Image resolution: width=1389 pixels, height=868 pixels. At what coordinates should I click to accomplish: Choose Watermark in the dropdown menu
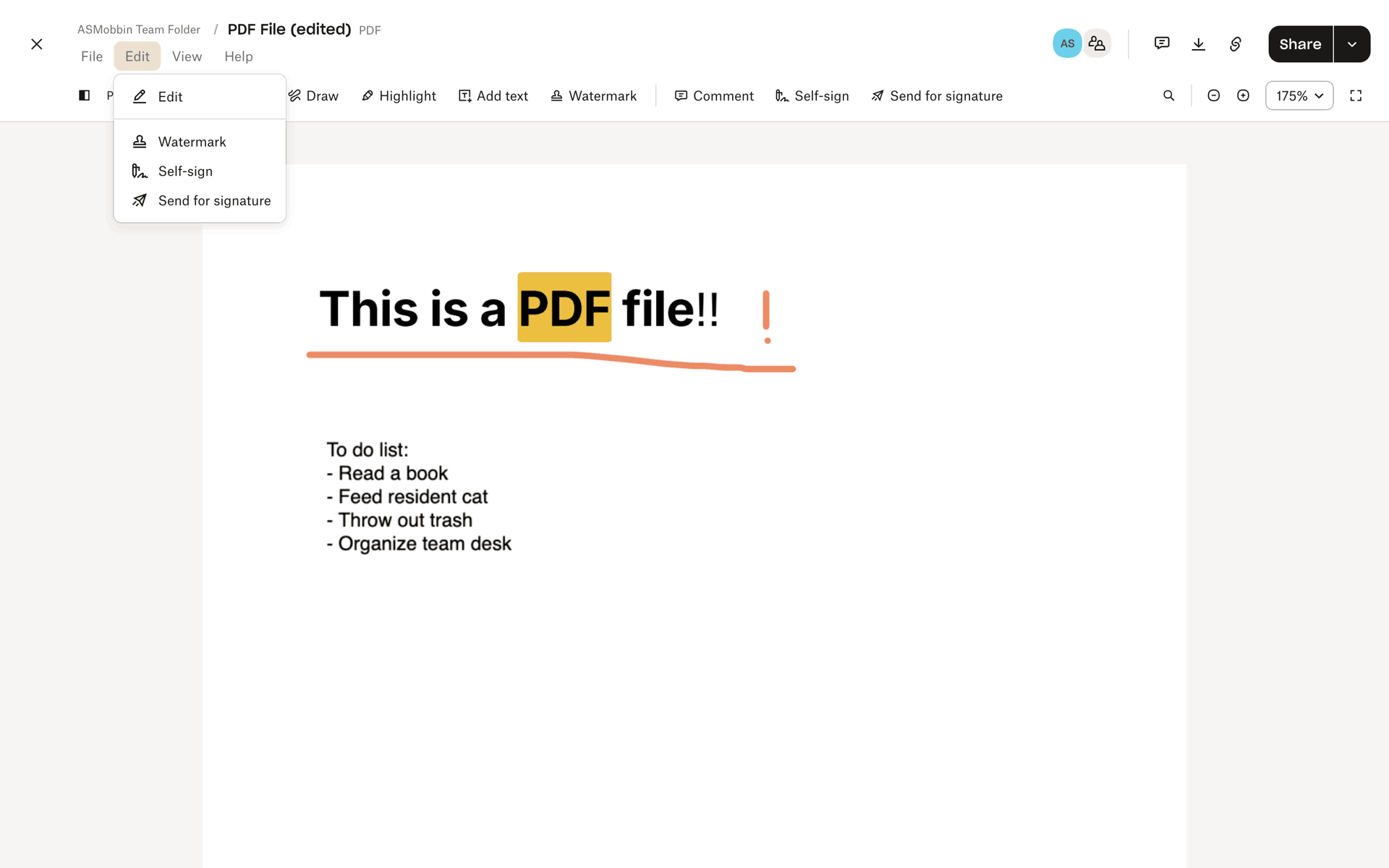click(200, 142)
